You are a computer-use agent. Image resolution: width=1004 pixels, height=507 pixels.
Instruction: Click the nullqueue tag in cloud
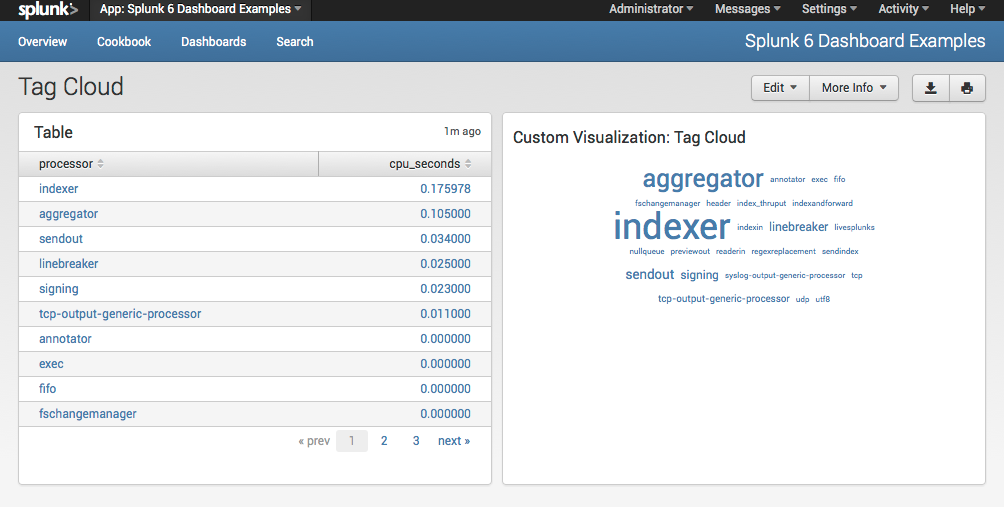tap(647, 252)
